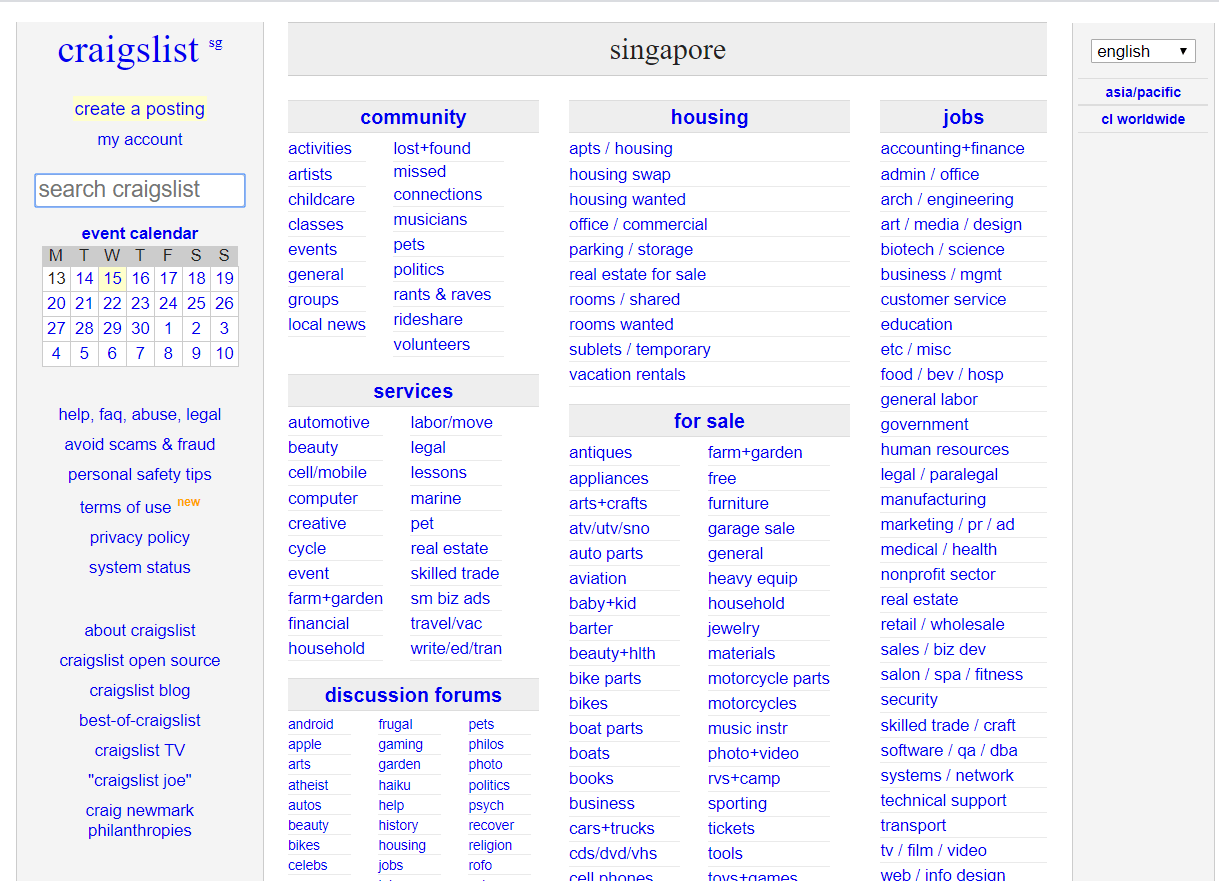
Task: View baby+kid items for sale
Action: tap(602, 603)
